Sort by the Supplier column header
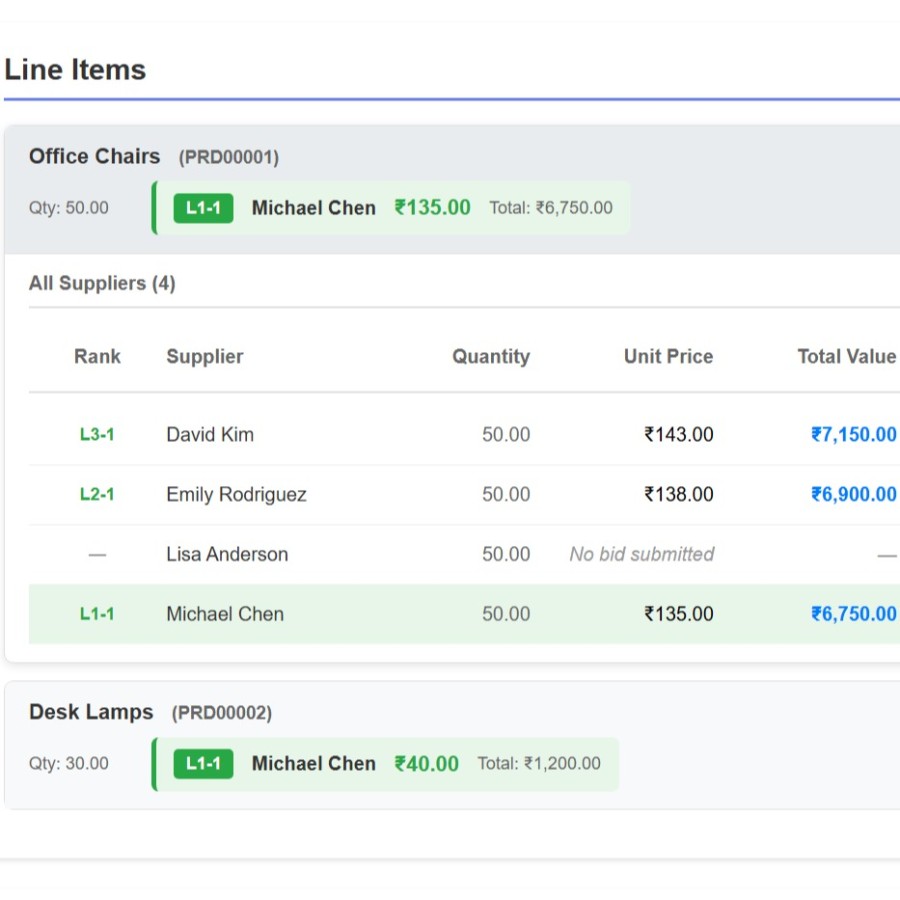The image size is (900, 900). coord(205,357)
